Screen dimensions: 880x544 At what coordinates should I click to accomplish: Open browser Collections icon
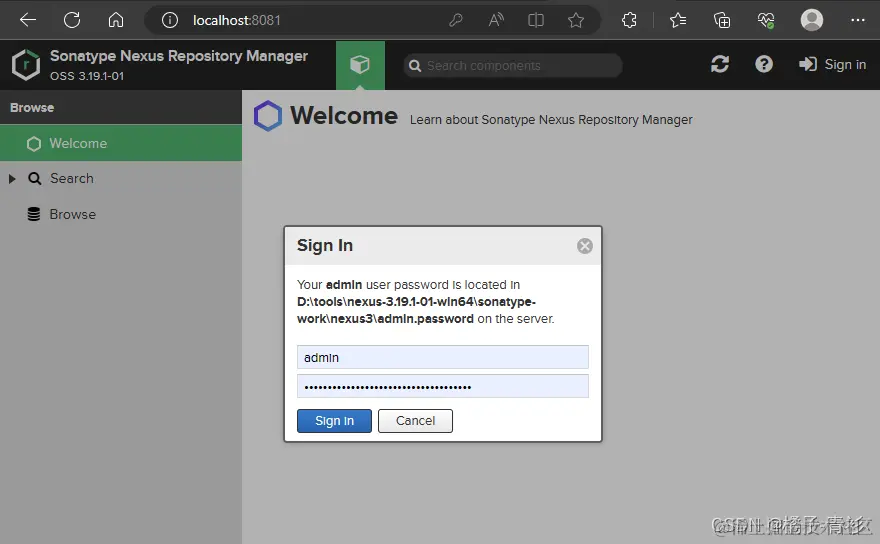coord(722,20)
